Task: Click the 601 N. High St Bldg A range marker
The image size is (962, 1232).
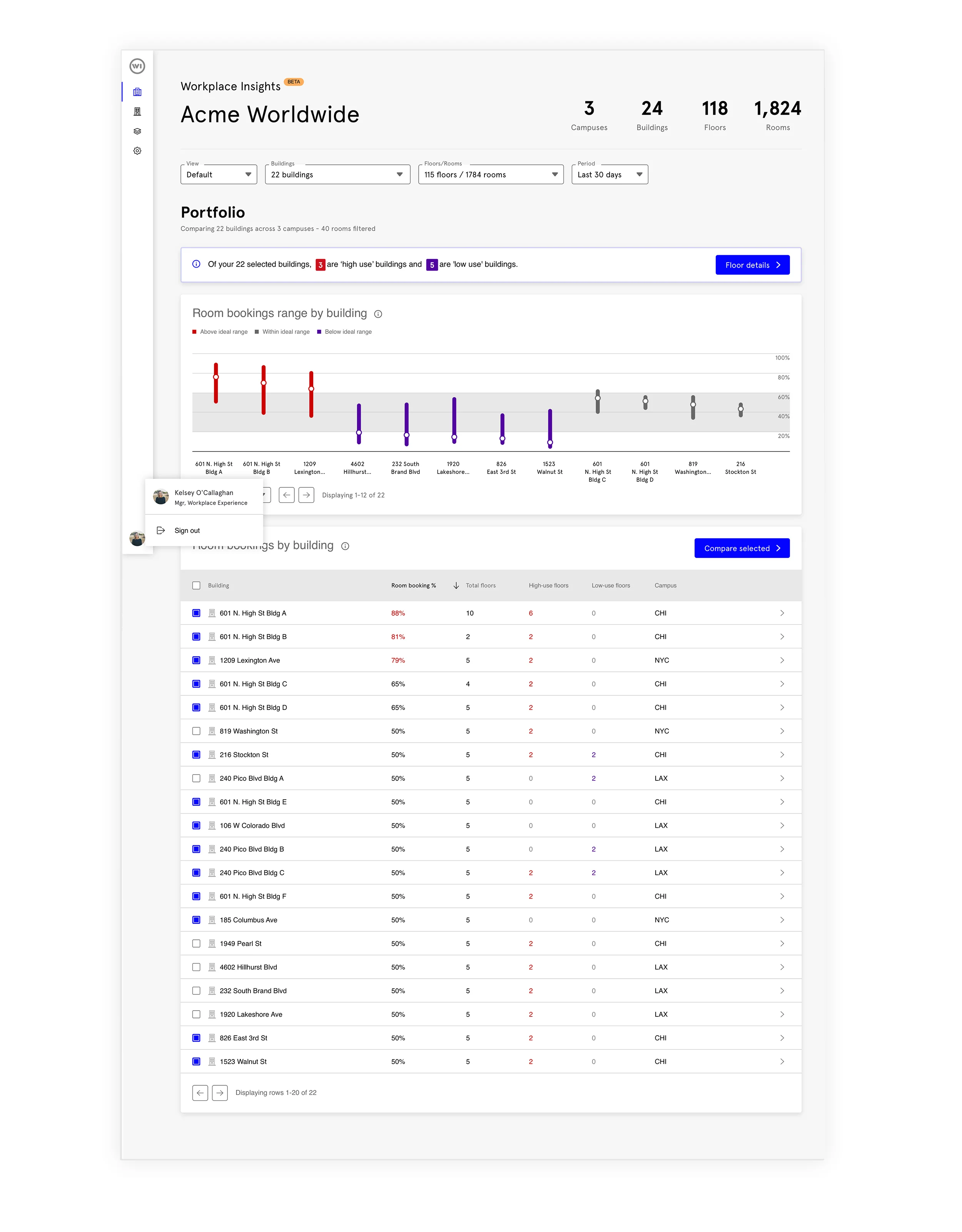Action: click(216, 377)
